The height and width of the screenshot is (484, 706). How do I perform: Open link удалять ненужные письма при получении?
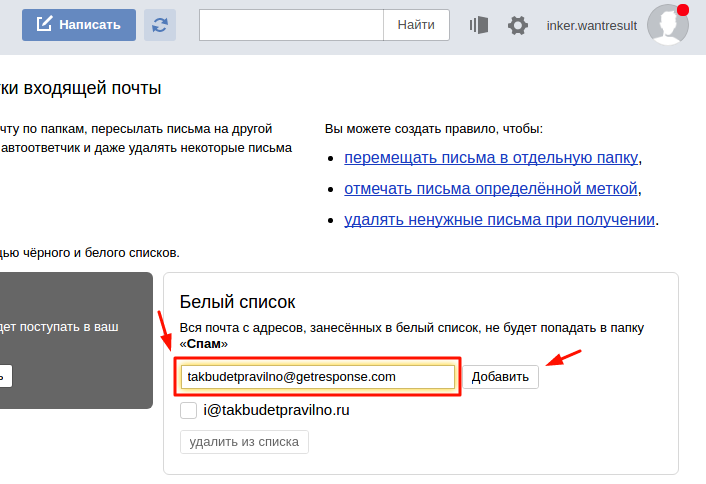tap(500, 219)
